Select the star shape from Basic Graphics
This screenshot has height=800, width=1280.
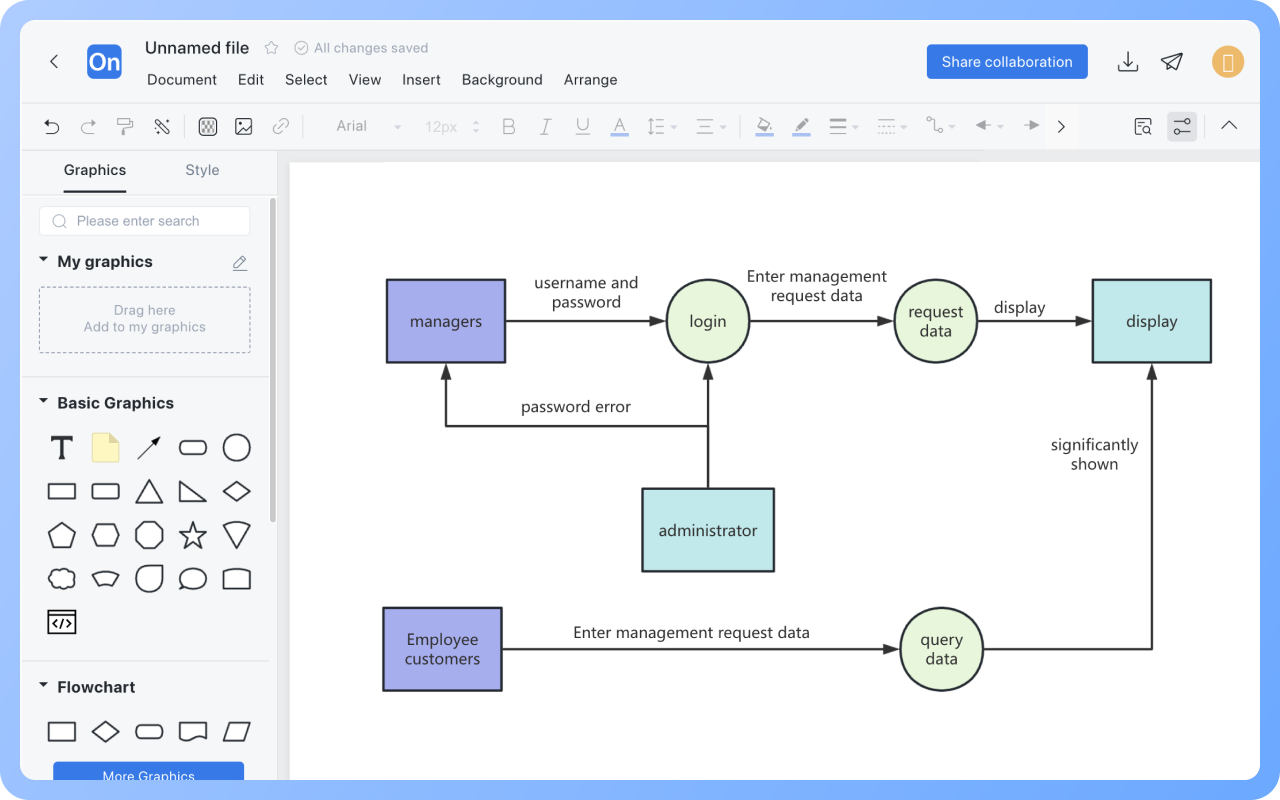192,535
